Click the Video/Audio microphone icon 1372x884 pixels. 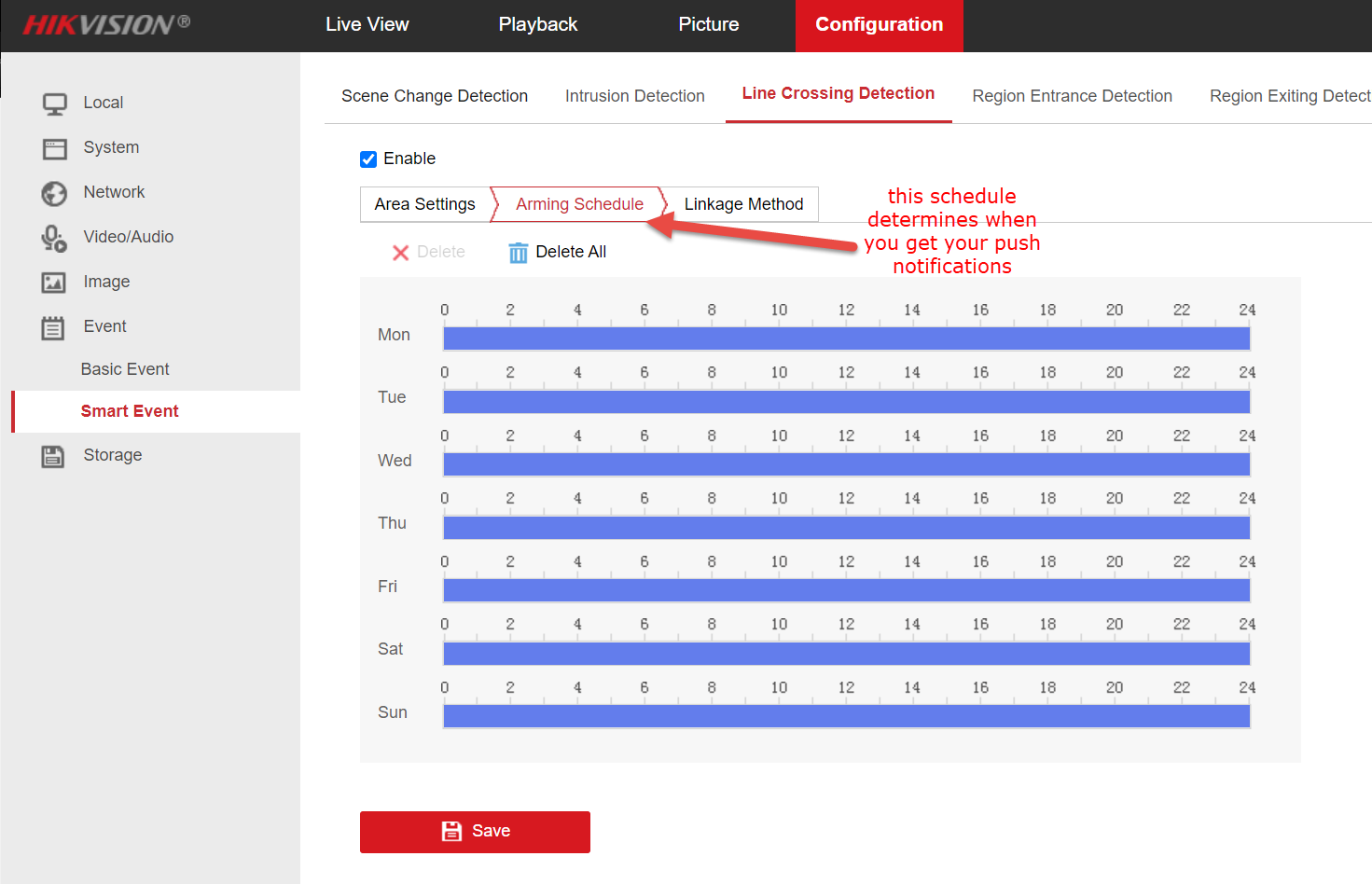click(x=54, y=238)
